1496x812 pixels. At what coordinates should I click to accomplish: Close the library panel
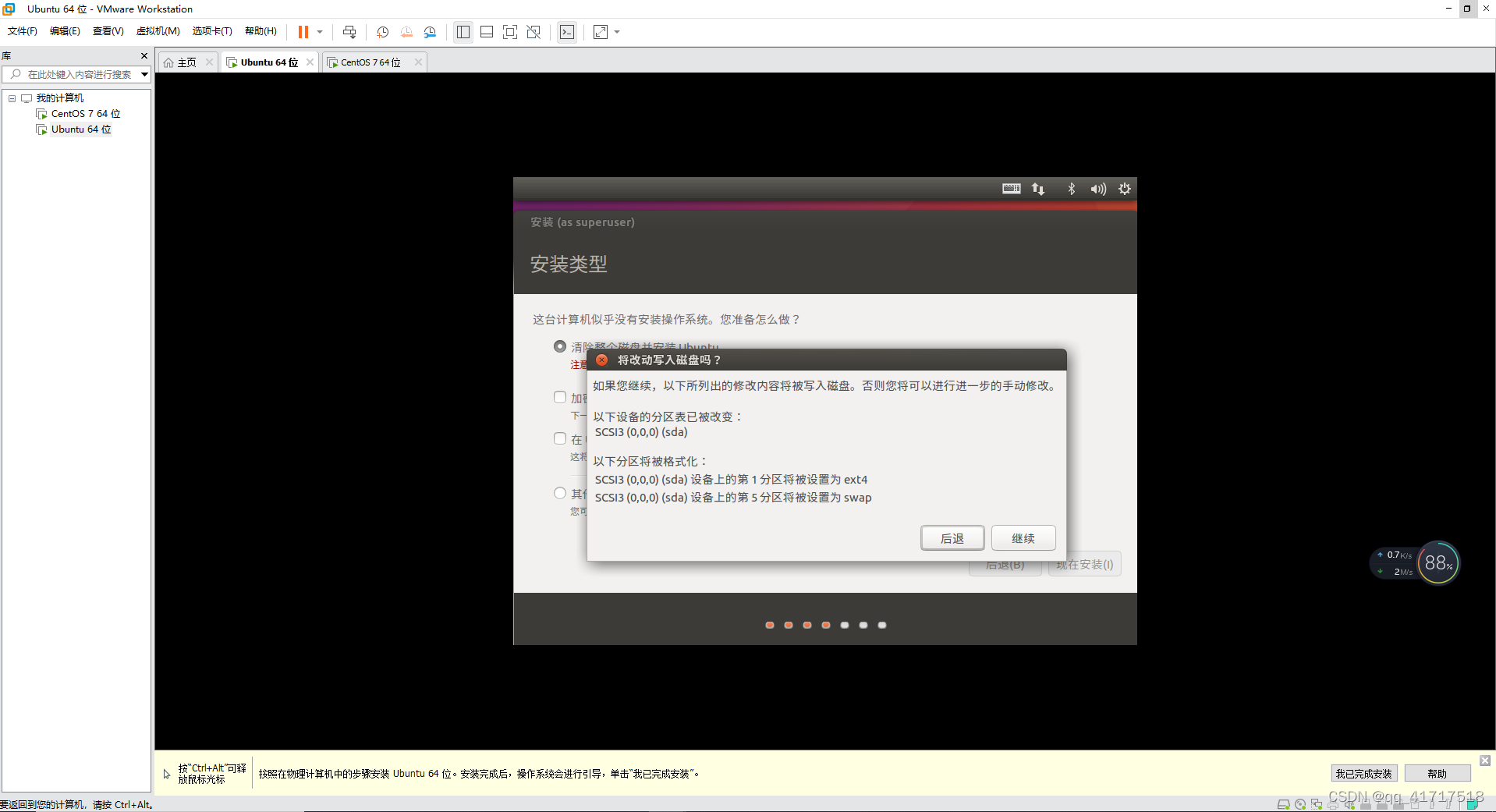144,56
